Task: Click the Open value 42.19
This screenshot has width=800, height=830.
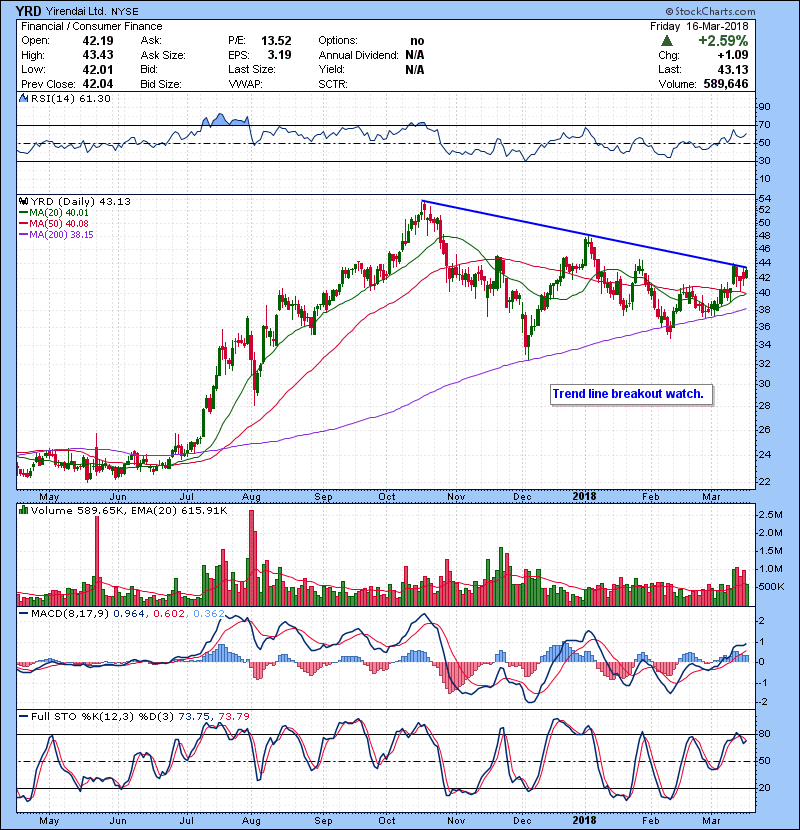Action: tap(97, 41)
